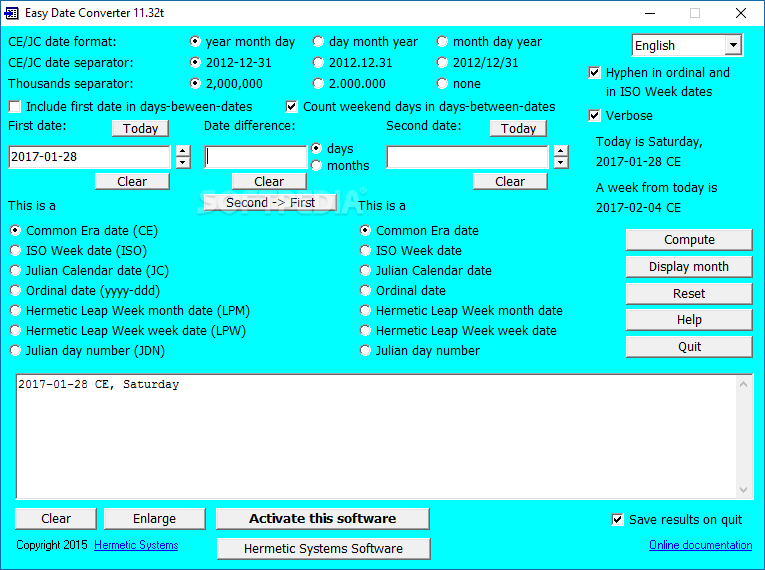The width and height of the screenshot is (765, 570).
Task: Decrement Second date with down spinner arrow
Action: tap(561, 163)
